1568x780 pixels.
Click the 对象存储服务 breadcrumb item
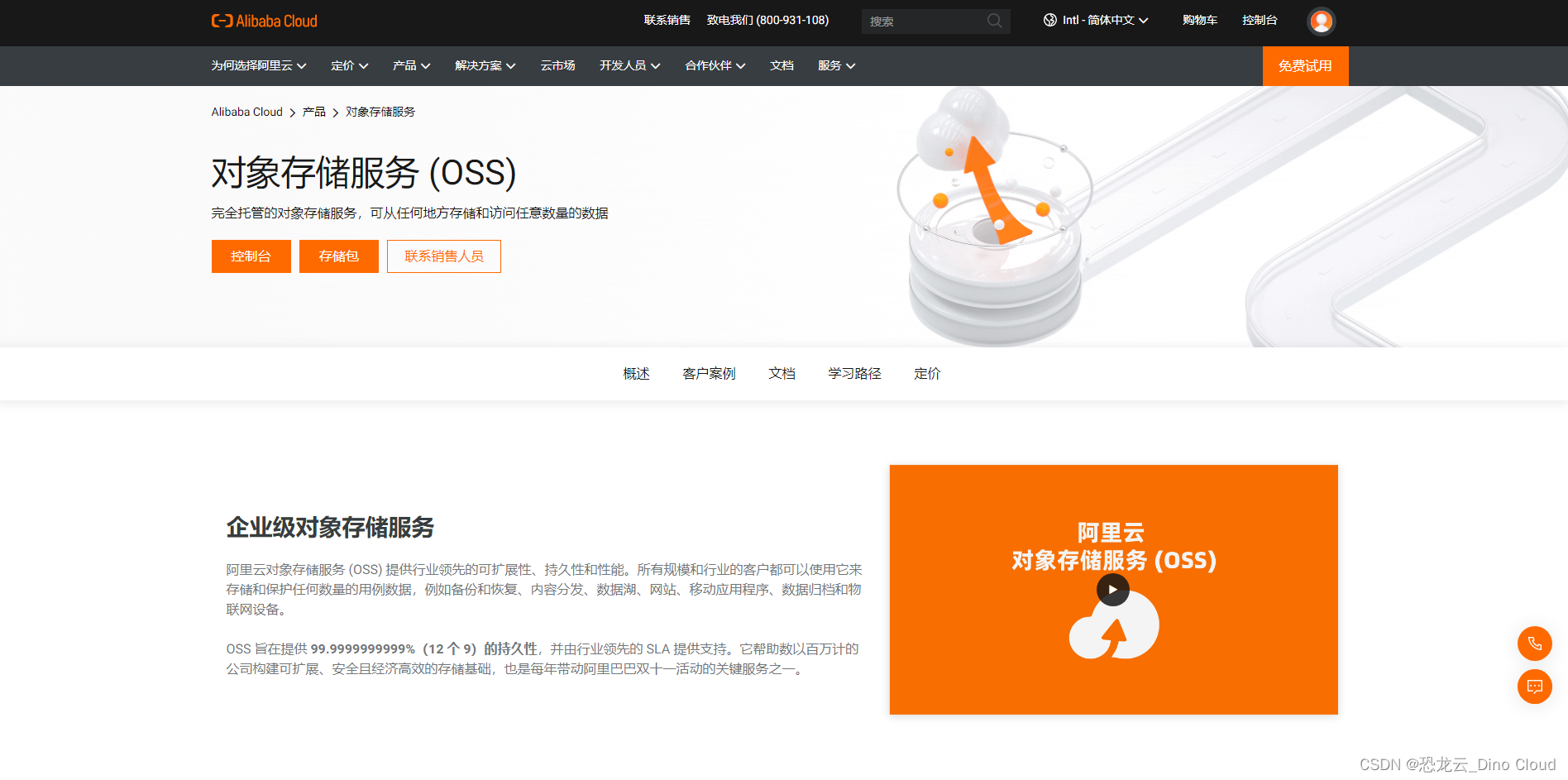[x=380, y=112]
